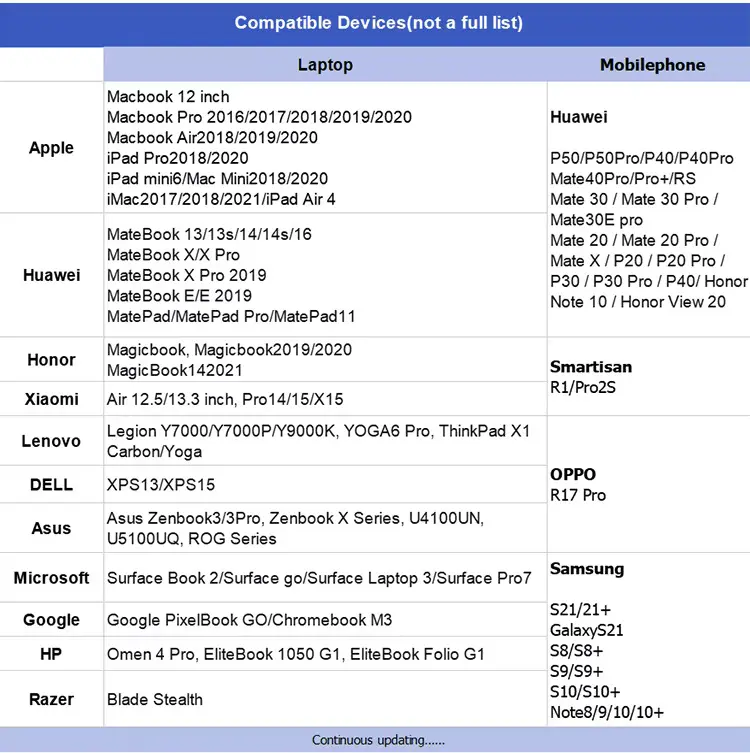Click the 'OPPO' phone brand heading

[x=573, y=474]
